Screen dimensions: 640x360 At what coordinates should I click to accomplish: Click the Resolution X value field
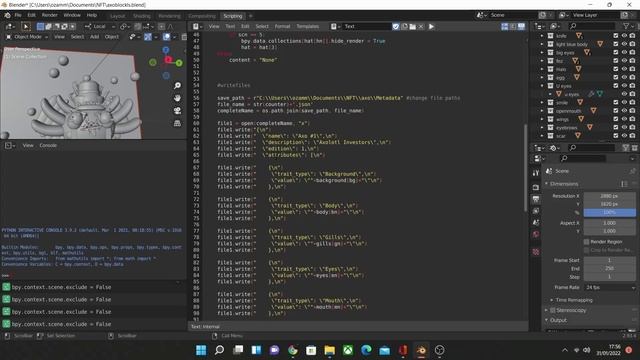tap(609, 196)
